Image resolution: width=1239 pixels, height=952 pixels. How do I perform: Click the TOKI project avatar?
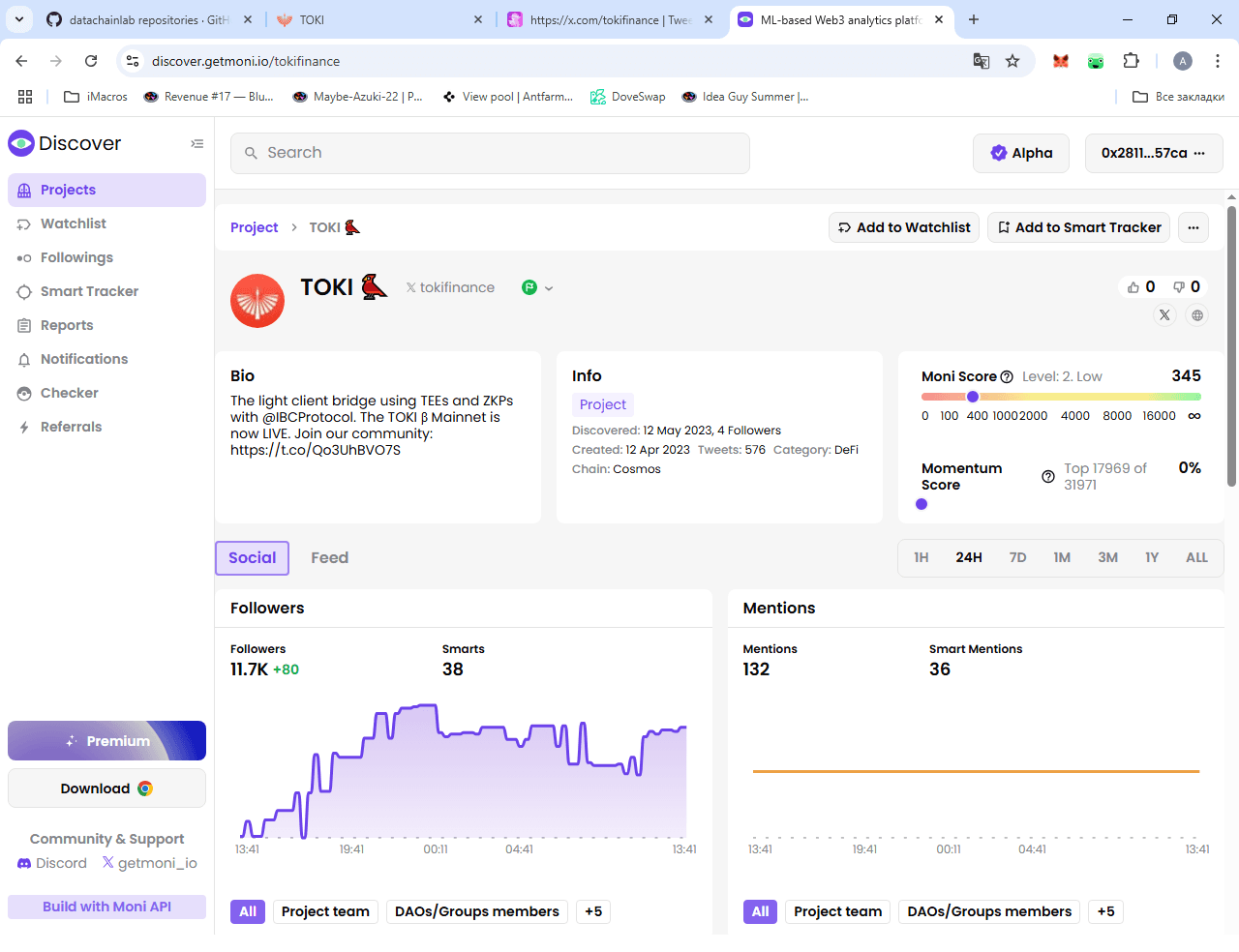click(257, 301)
